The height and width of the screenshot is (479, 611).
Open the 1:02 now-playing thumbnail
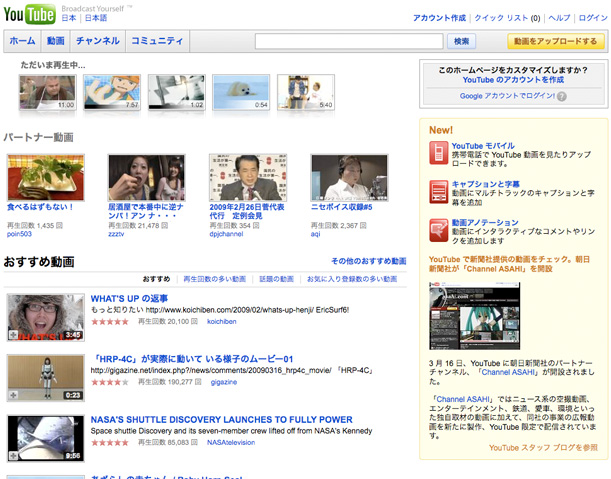point(177,92)
